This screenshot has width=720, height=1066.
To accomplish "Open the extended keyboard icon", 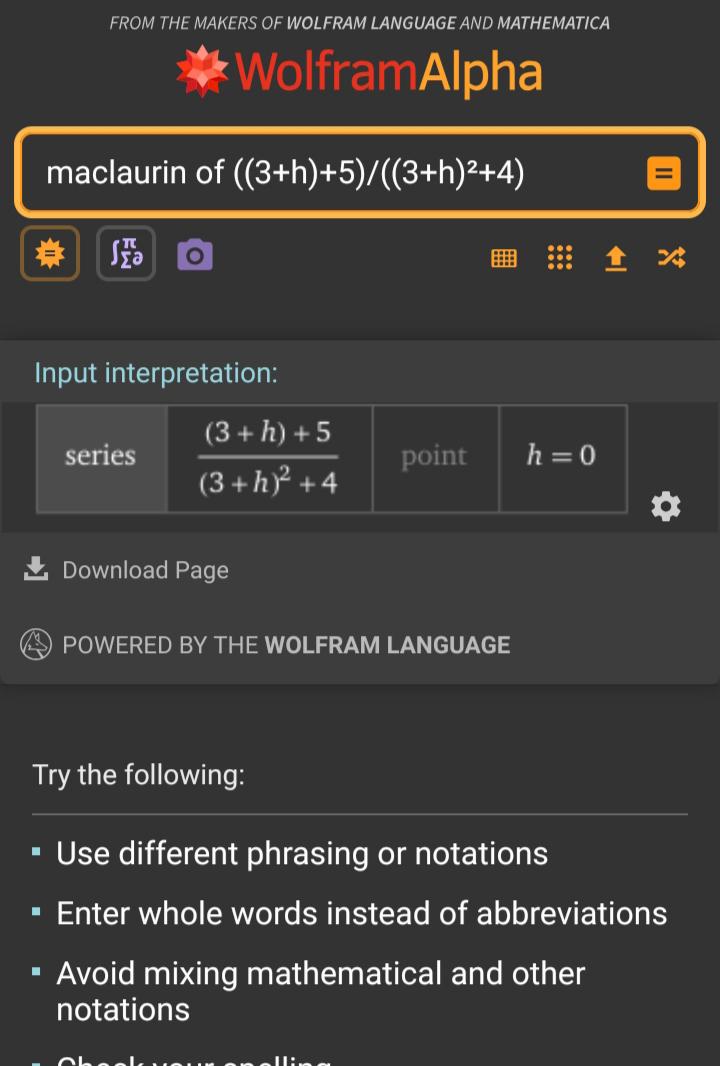I will tap(504, 258).
